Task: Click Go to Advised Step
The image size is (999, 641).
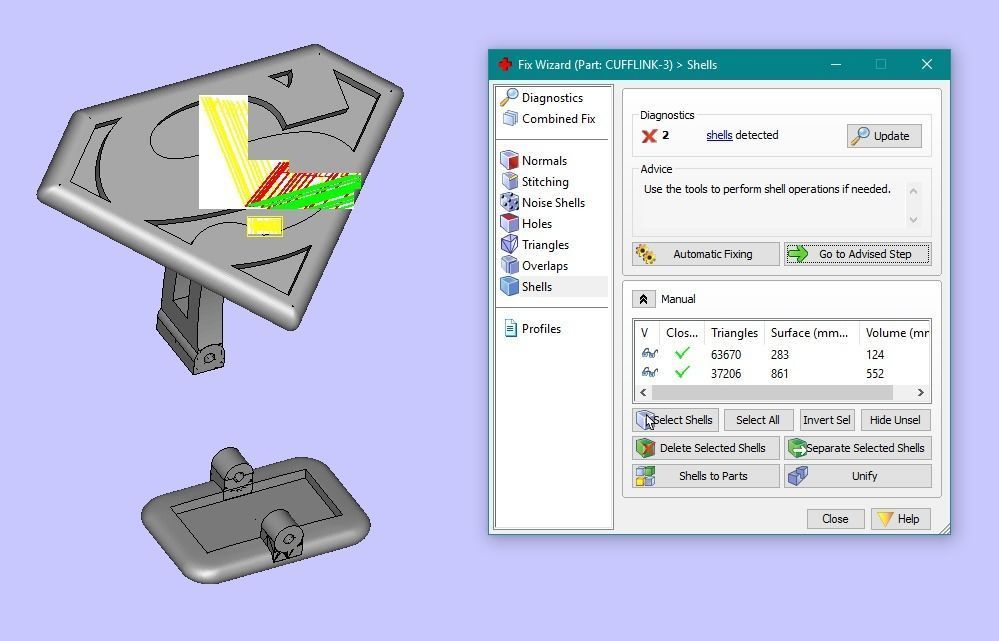Action: pos(857,254)
